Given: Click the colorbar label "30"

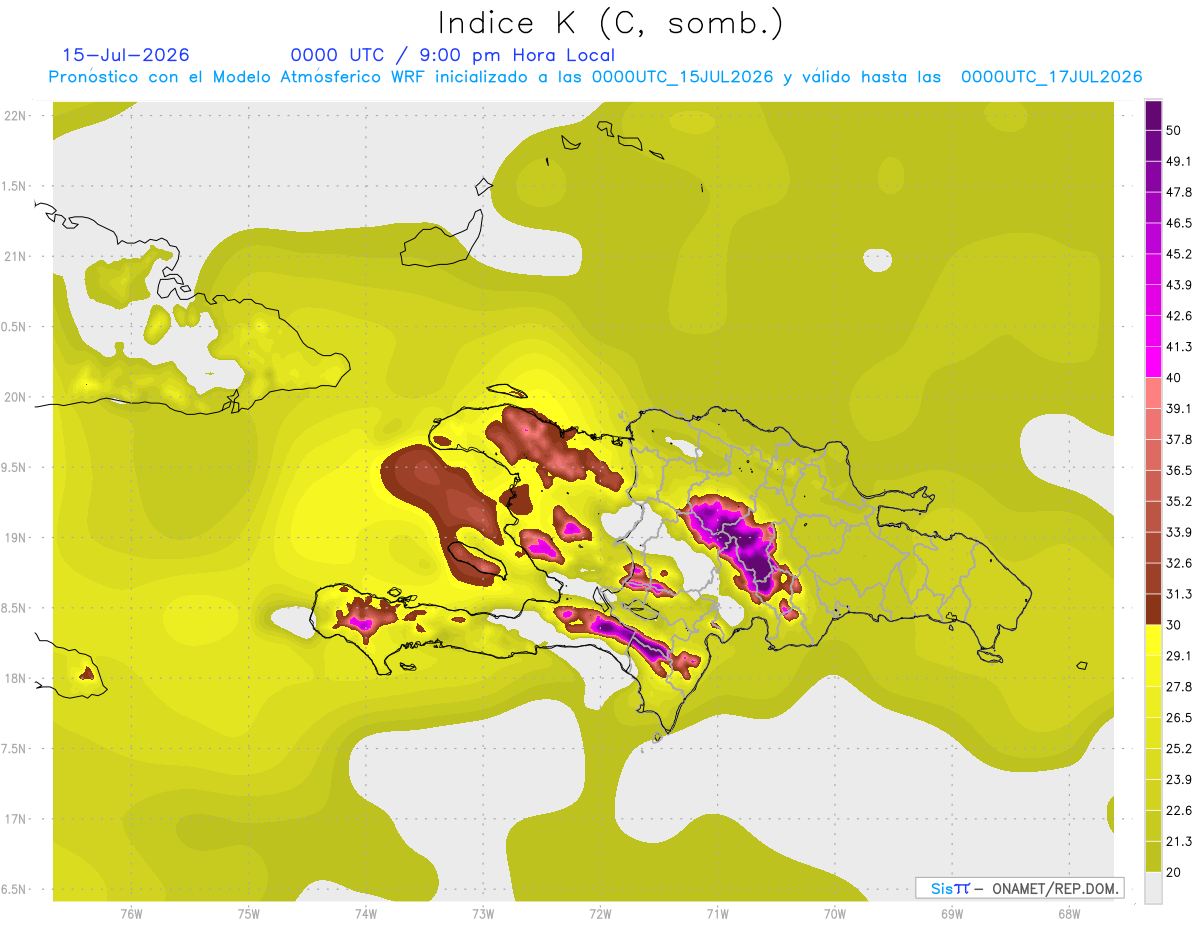Looking at the screenshot, I should [1174, 625].
